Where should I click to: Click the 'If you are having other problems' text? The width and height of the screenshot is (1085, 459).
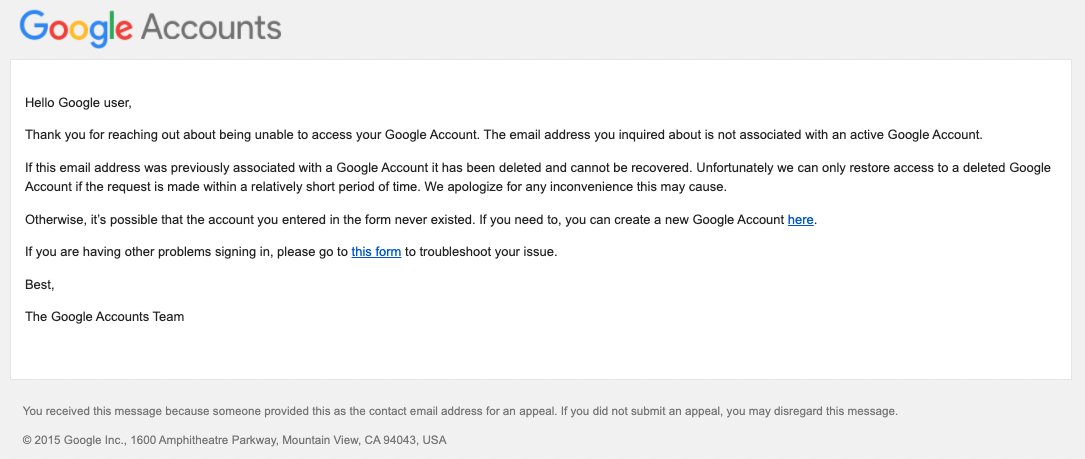click(186, 252)
